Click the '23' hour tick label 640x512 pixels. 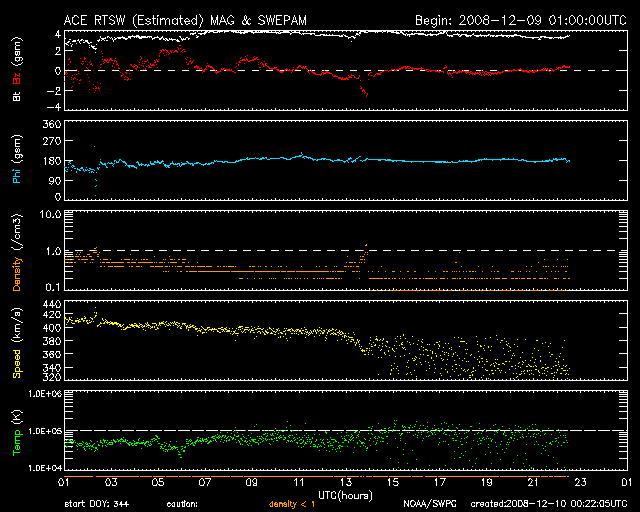(580, 483)
